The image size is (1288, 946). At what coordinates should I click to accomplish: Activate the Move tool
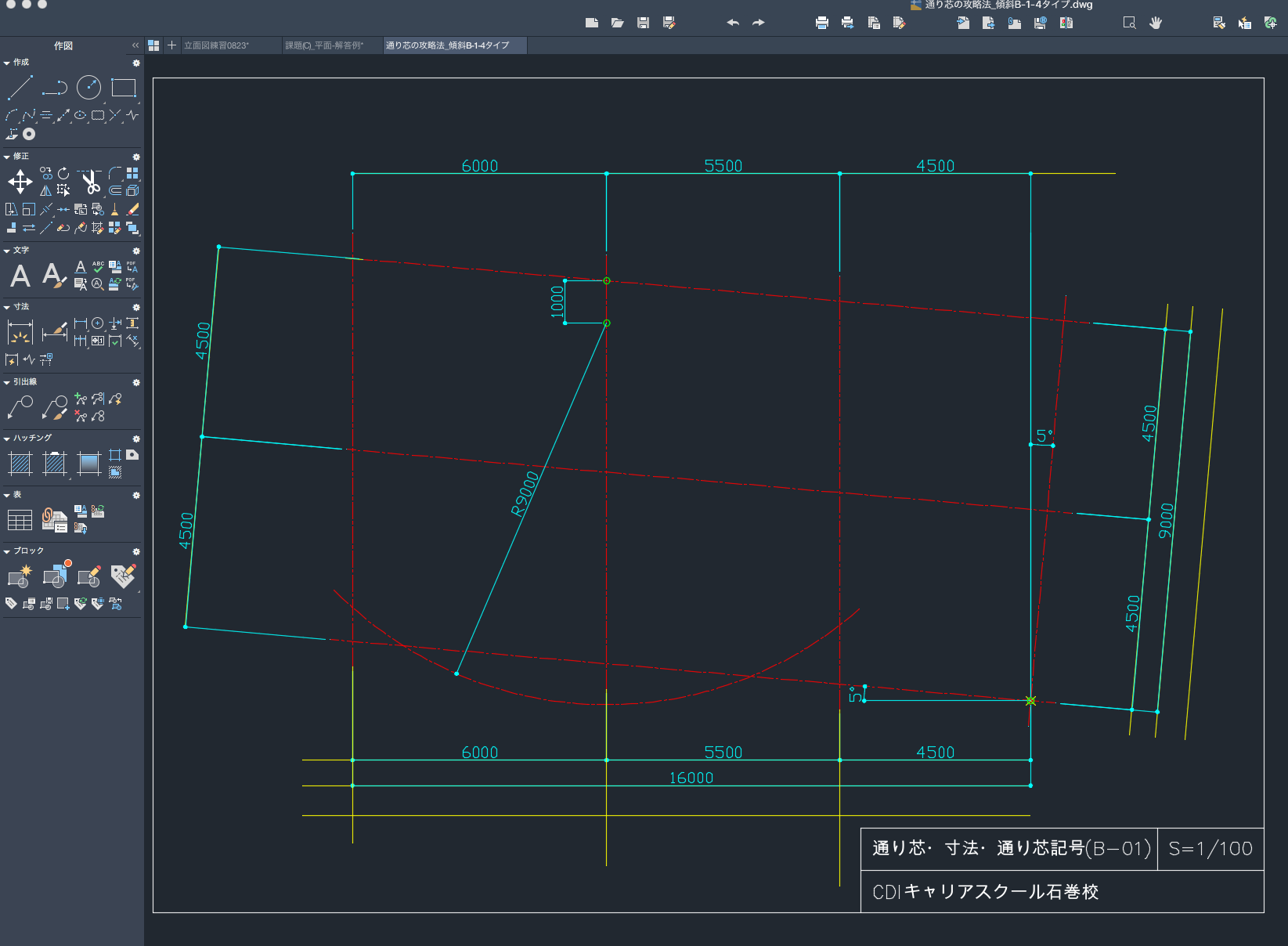[x=20, y=182]
